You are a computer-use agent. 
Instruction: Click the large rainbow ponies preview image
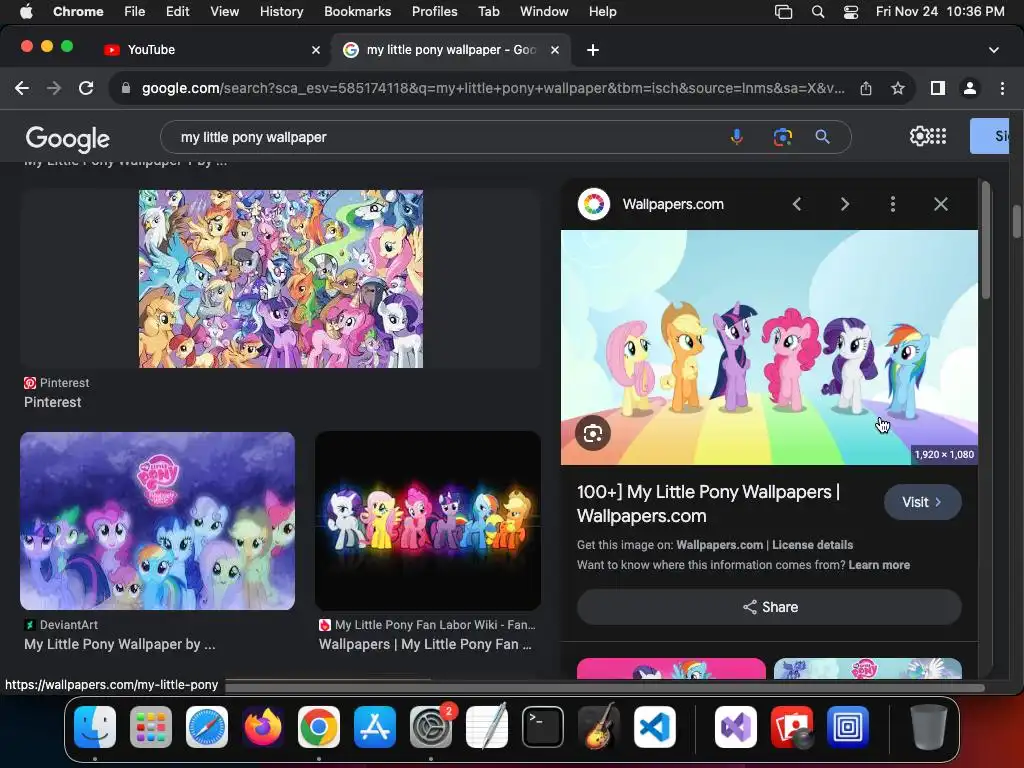tap(769, 347)
